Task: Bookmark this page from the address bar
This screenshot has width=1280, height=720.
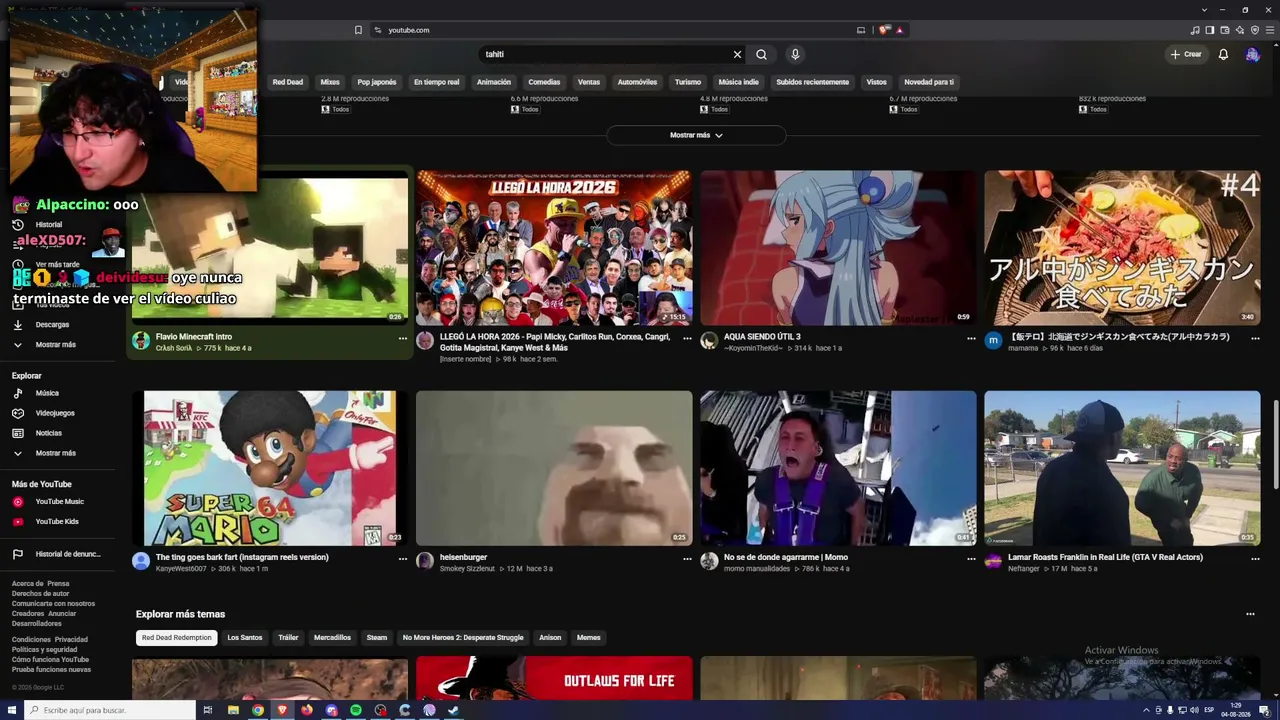Action: 358,30
